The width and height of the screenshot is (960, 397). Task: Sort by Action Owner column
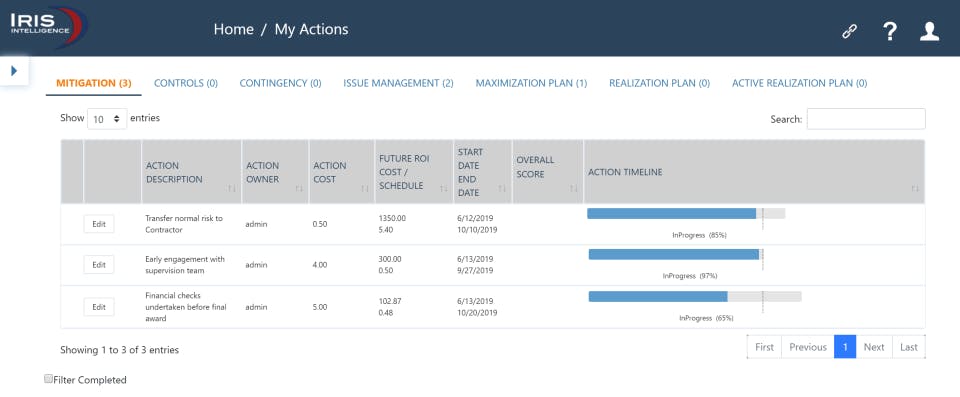[276, 173]
